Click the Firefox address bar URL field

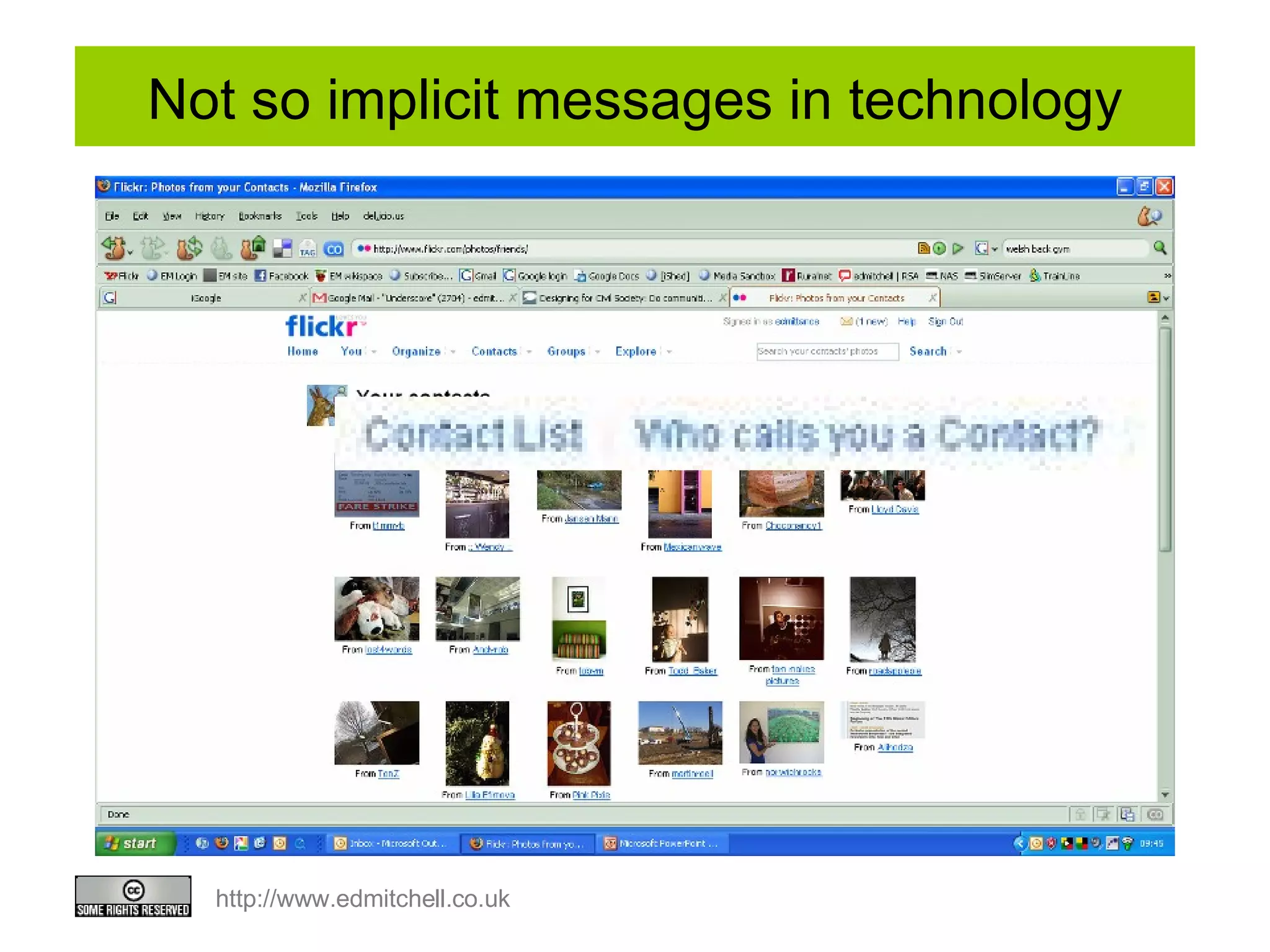633,249
